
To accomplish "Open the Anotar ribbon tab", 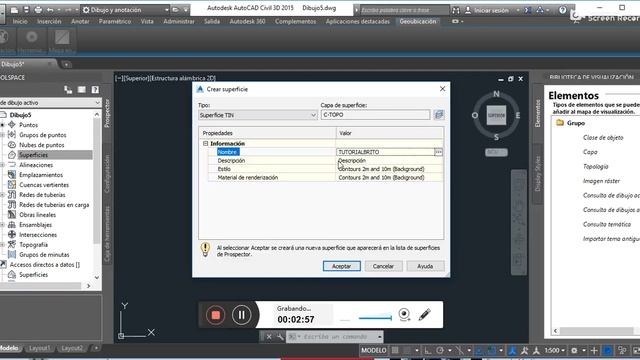I will [80, 21].
